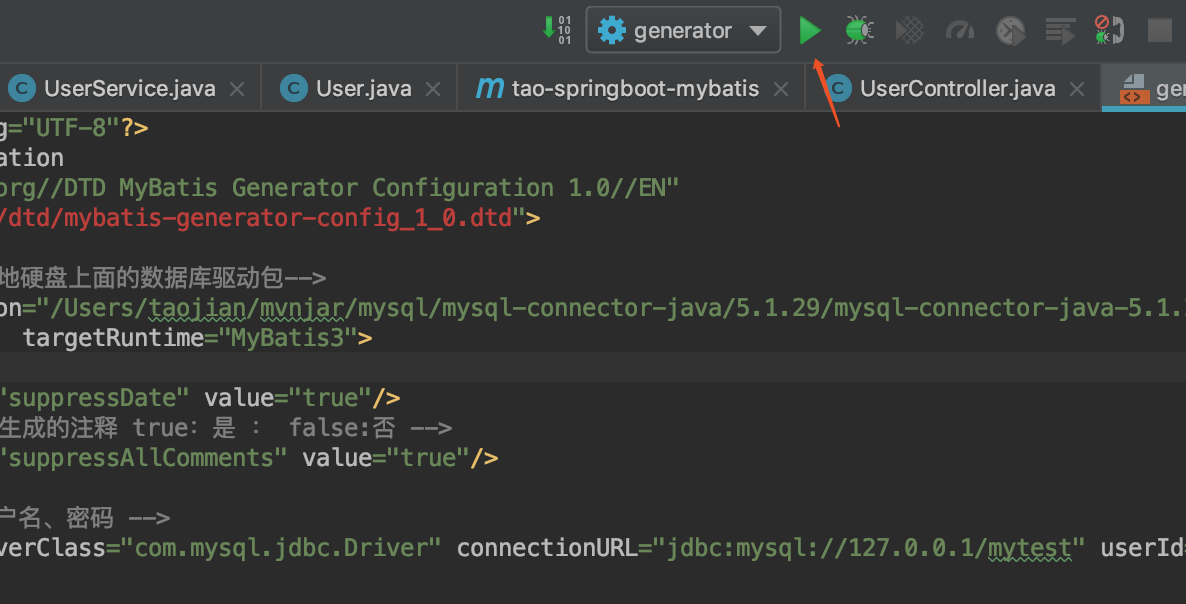The height and width of the screenshot is (604, 1186).
Task: Close the tao-springboot-mybatis tab
Action: [x=783, y=89]
